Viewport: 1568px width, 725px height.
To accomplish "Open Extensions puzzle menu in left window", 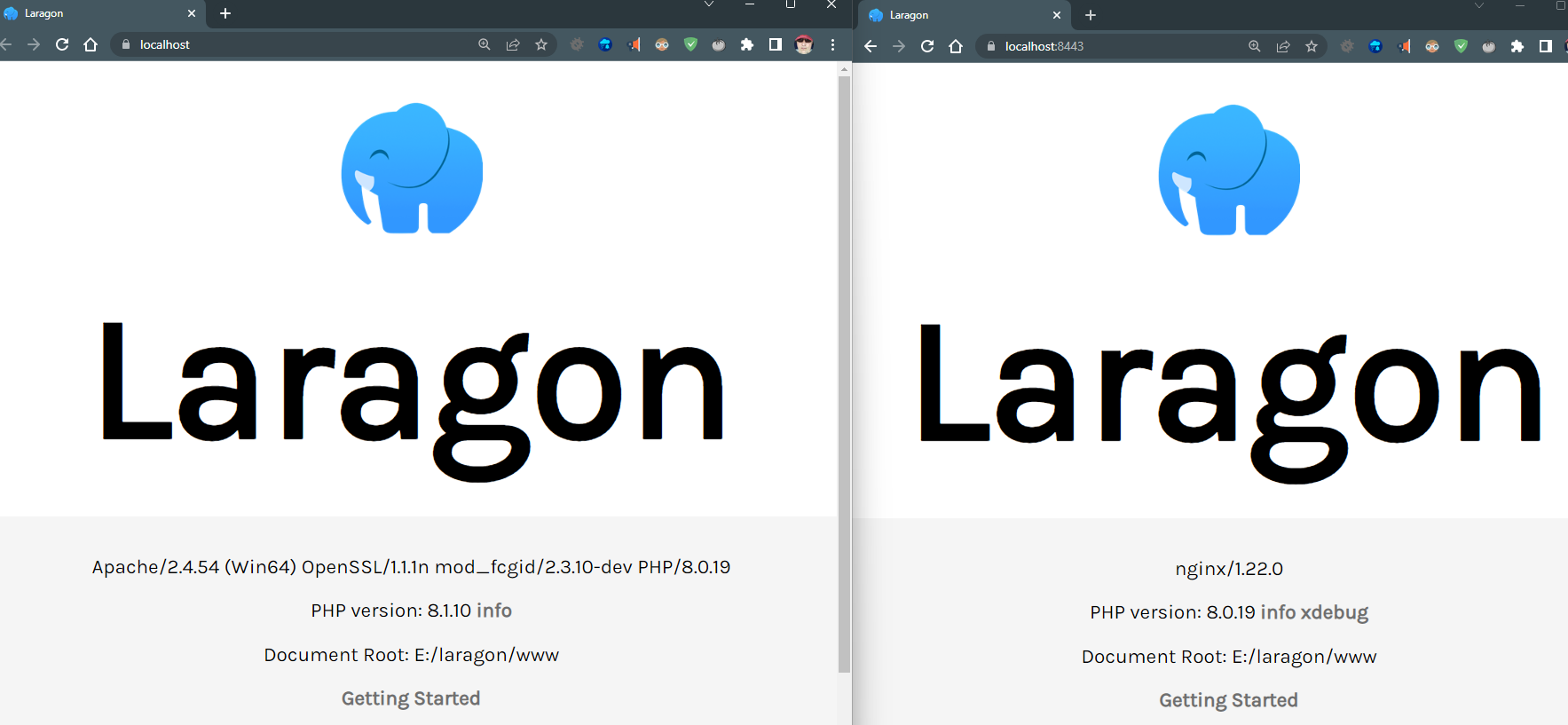I will point(747,44).
